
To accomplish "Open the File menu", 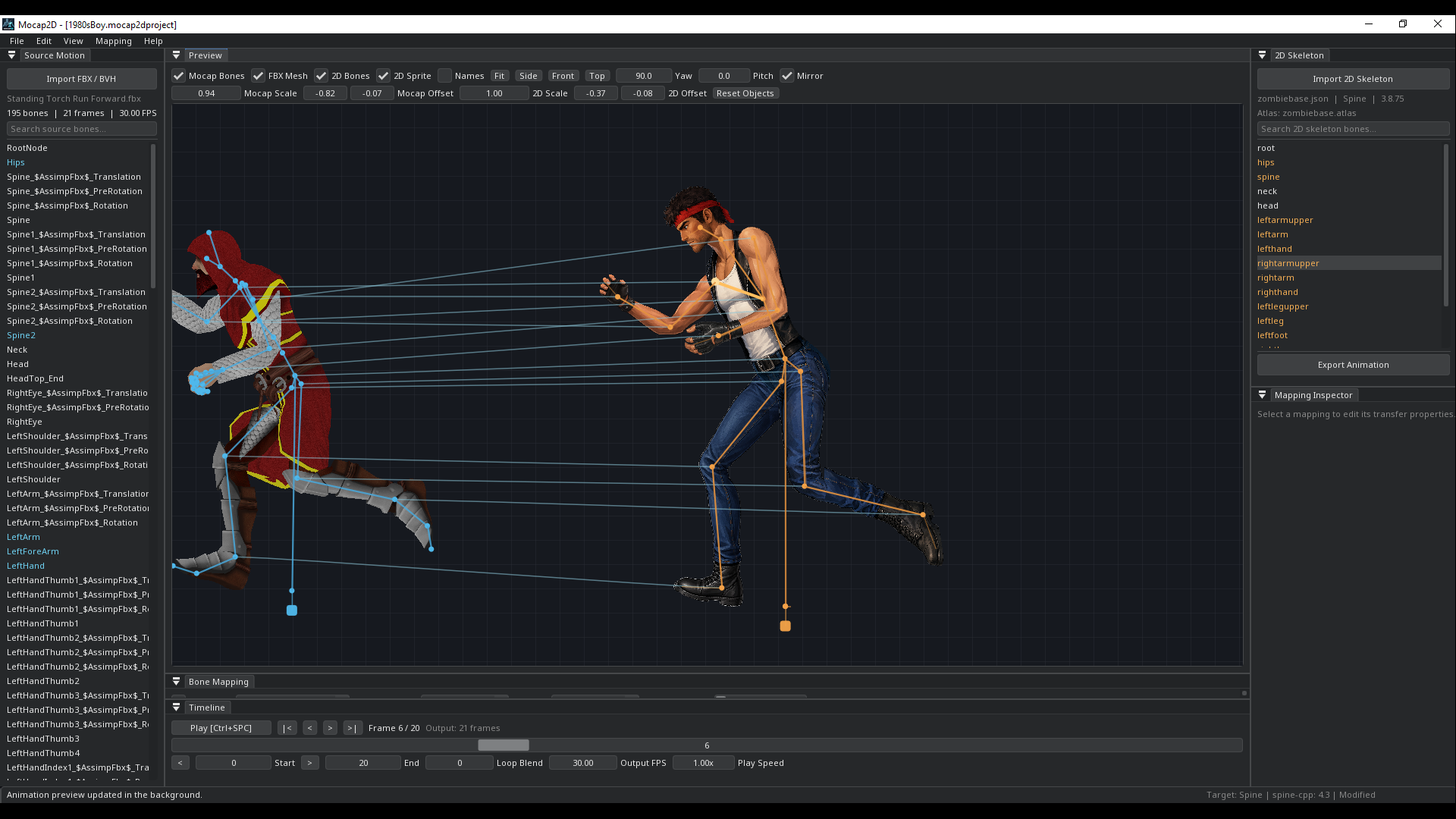I will click(17, 41).
